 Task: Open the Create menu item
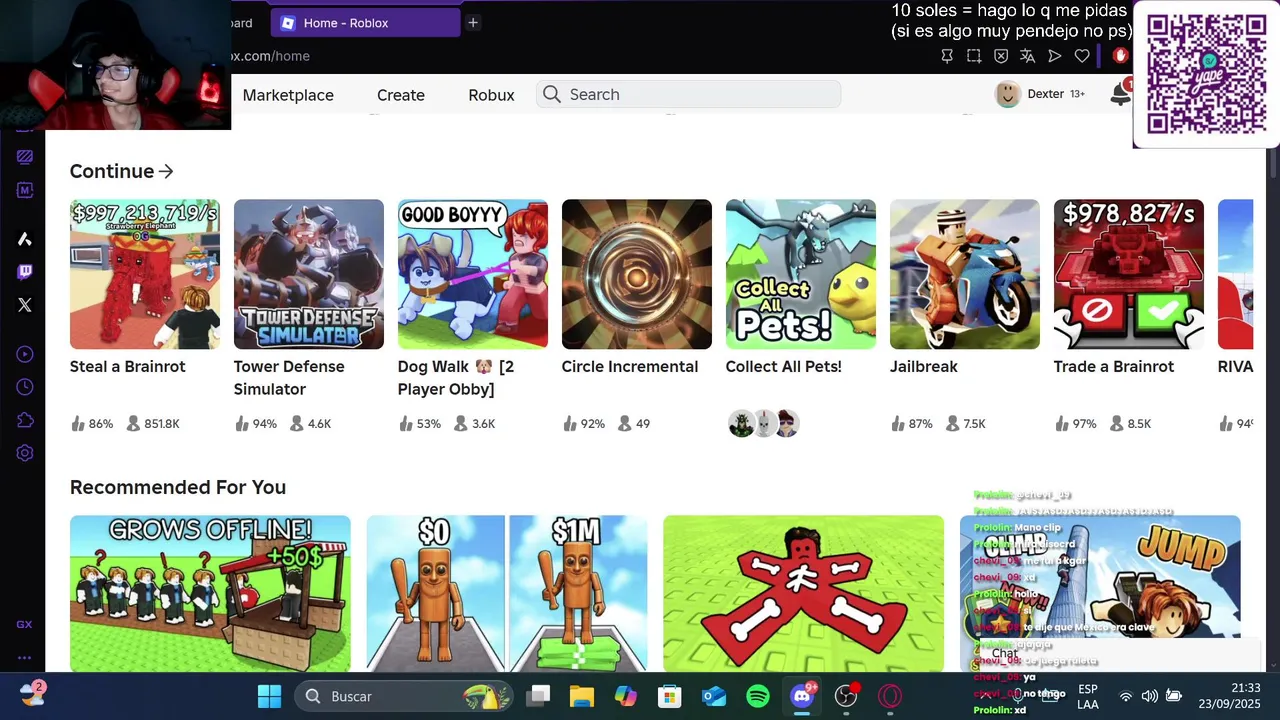coord(401,95)
